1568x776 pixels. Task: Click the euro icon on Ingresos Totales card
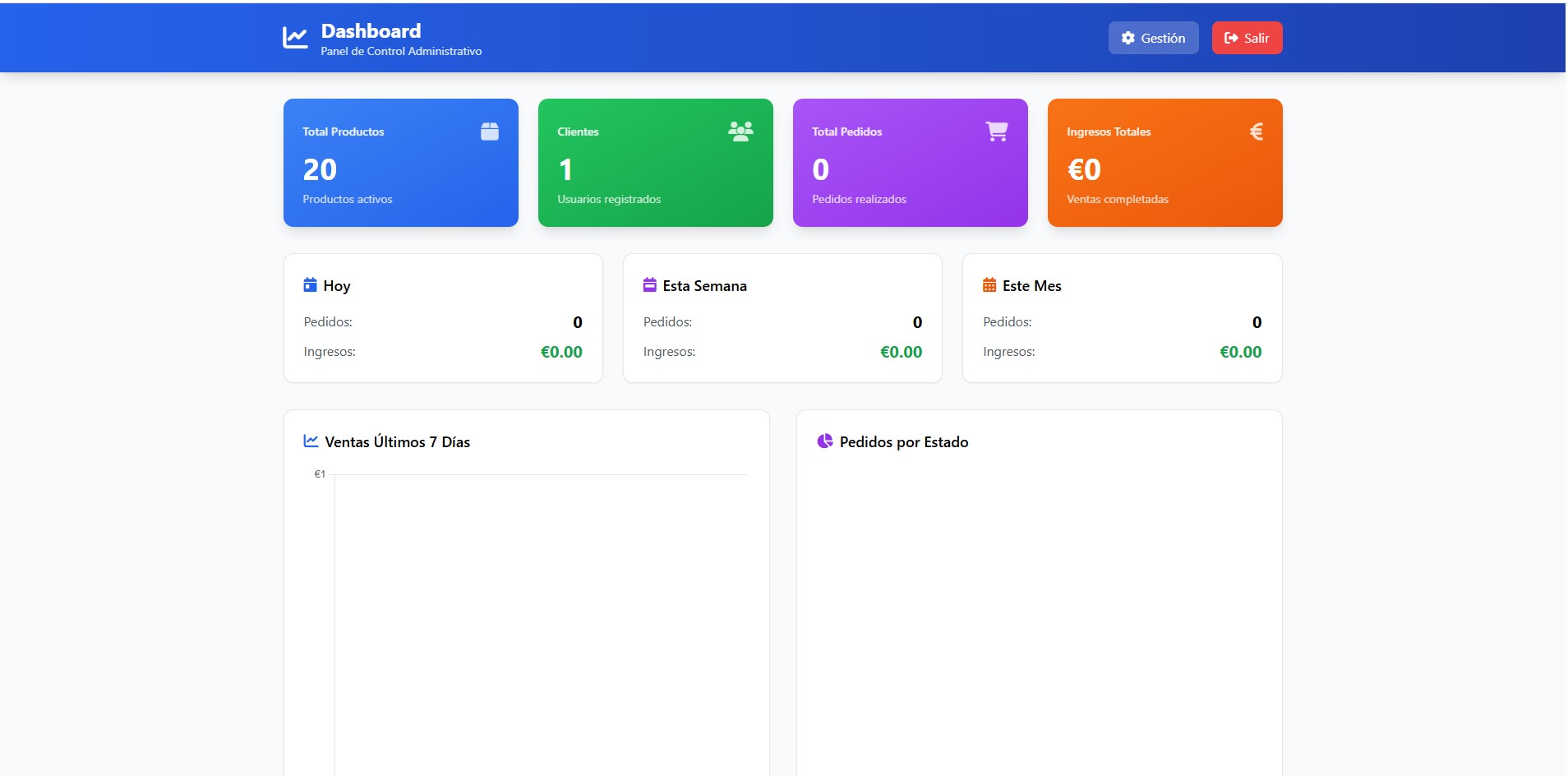pyautogui.click(x=1255, y=132)
